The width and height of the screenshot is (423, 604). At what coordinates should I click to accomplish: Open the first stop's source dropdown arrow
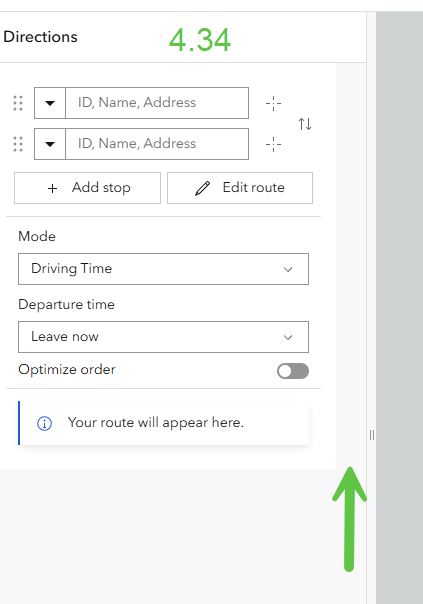(50, 103)
